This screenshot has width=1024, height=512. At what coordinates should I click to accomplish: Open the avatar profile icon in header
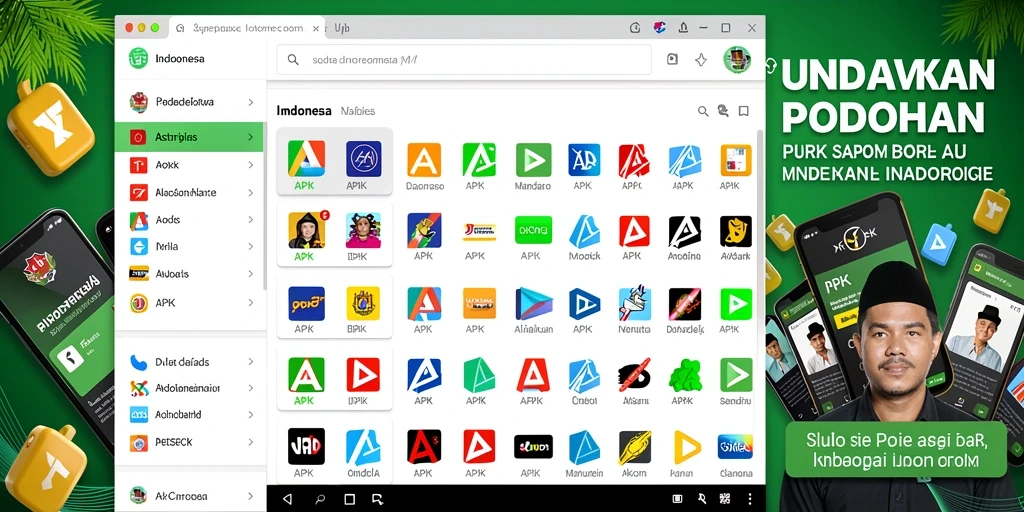(x=737, y=59)
